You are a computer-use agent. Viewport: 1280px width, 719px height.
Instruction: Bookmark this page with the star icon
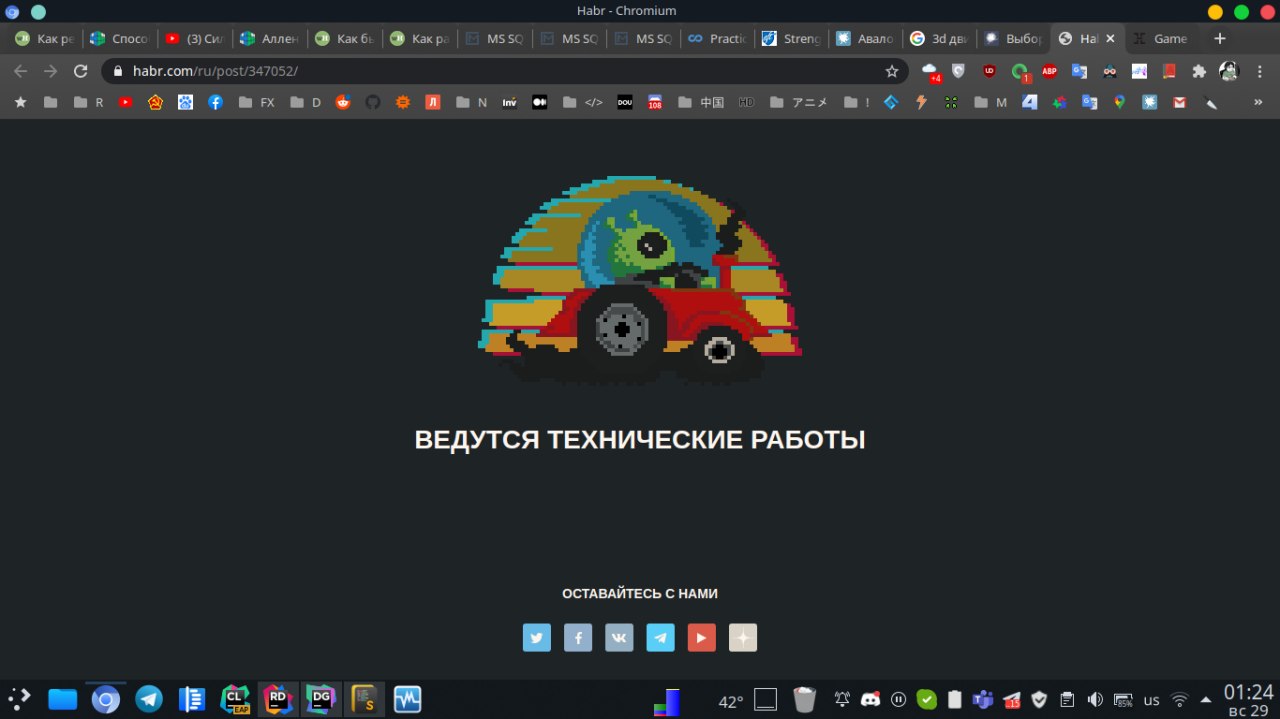pos(891,71)
